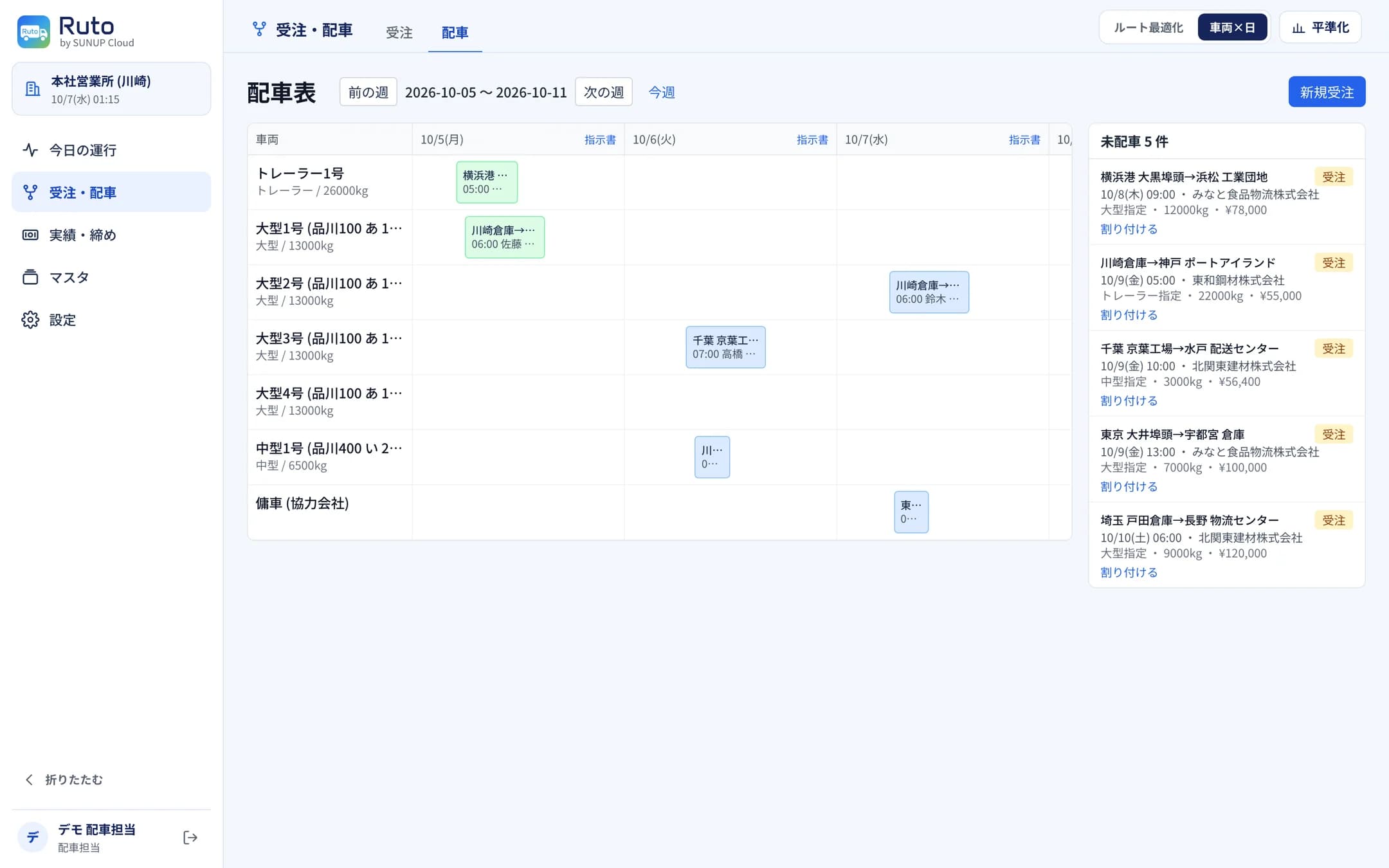The width and height of the screenshot is (1389, 868).
Task: Select the dispatch card in 中型1号 row
Action: (x=712, y=457)
